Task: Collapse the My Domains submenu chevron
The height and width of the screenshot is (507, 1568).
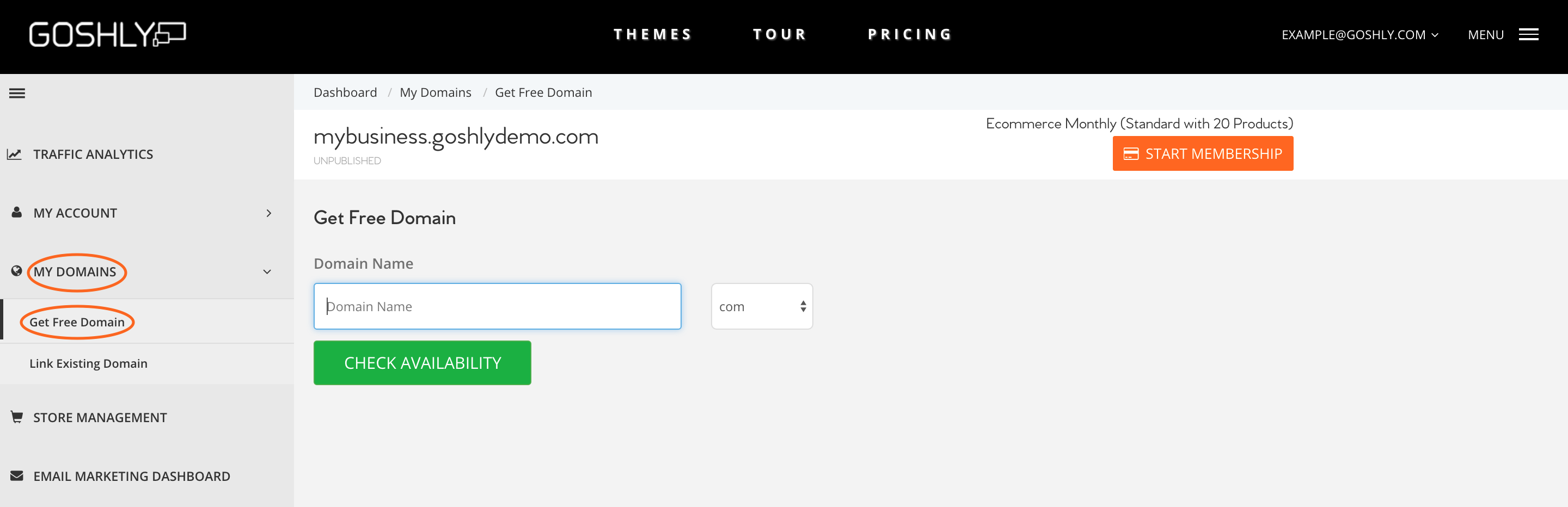Action: point(267,272)
